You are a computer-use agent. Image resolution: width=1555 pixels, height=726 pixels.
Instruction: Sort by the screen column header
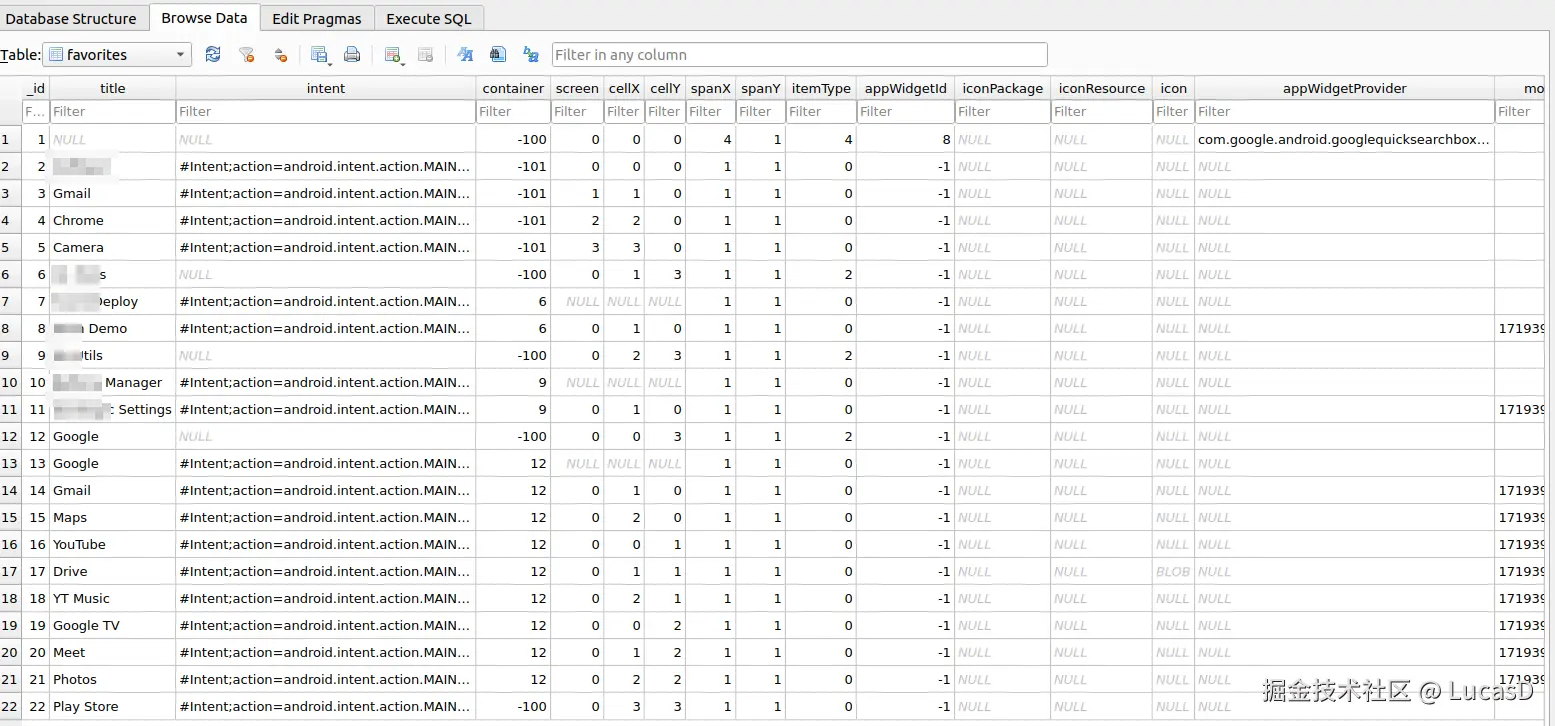(x=577, y=88)
